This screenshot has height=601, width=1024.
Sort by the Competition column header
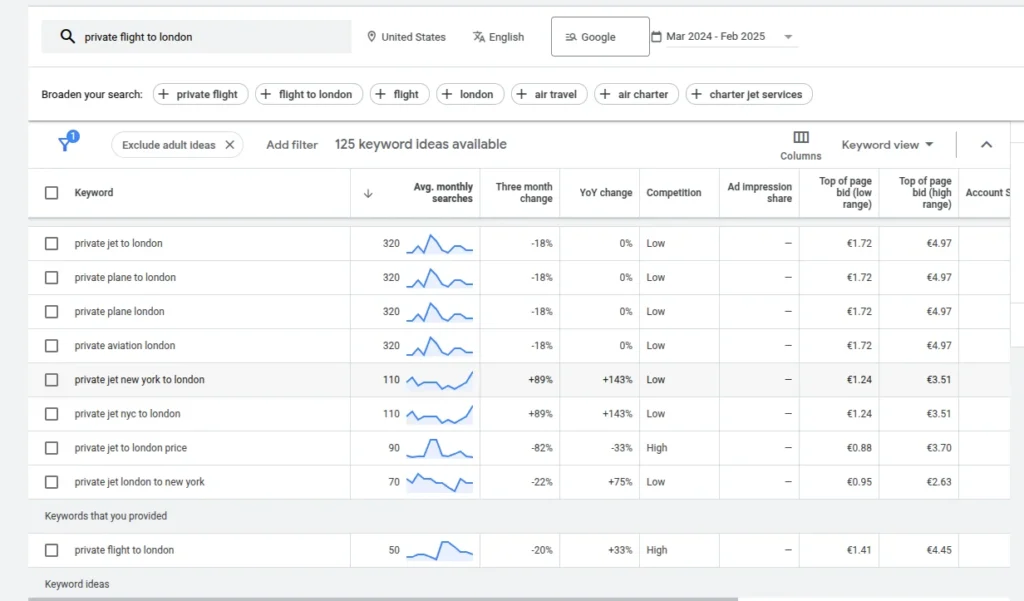tap(673, 193)
